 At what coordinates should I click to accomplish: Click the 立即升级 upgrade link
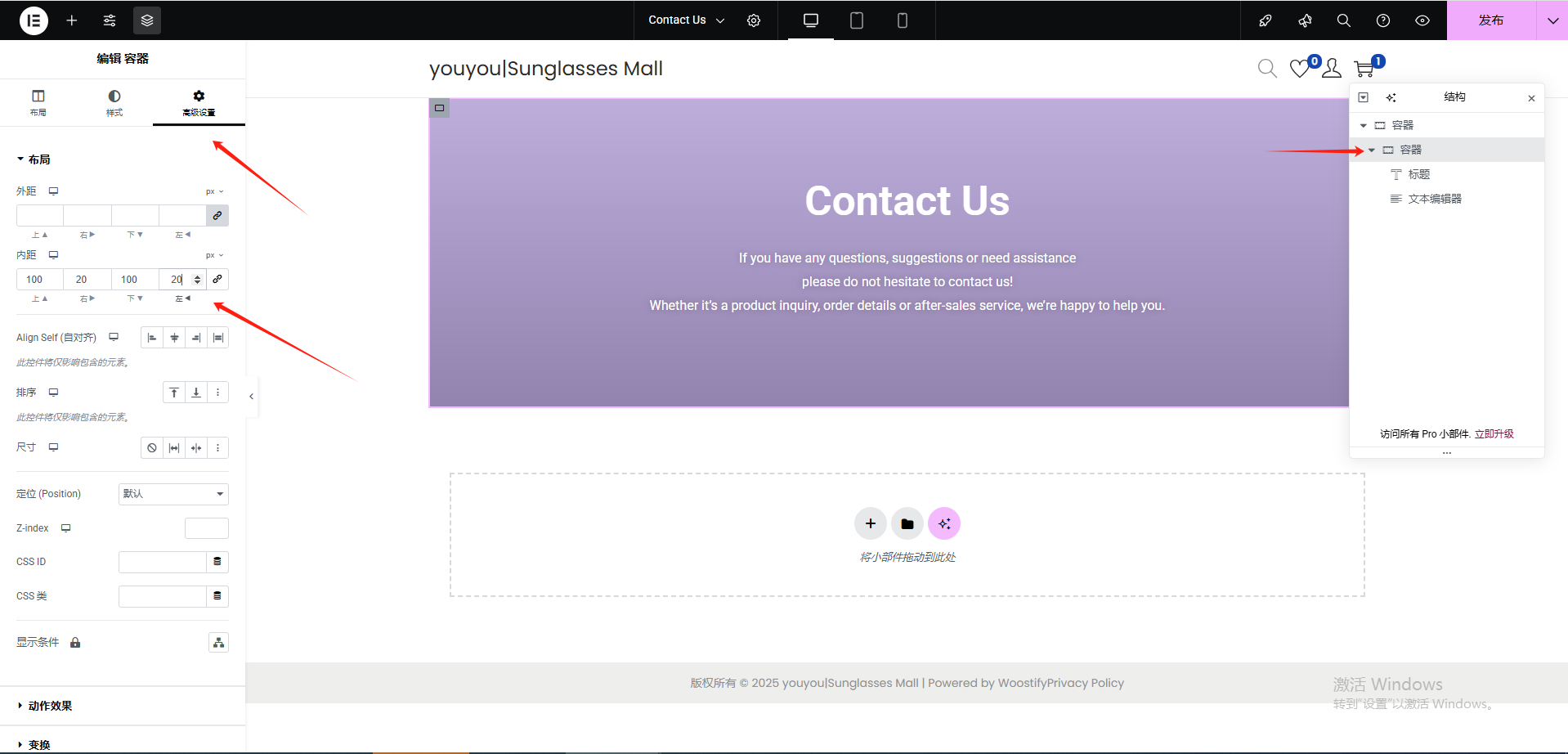coord(1494,434)
